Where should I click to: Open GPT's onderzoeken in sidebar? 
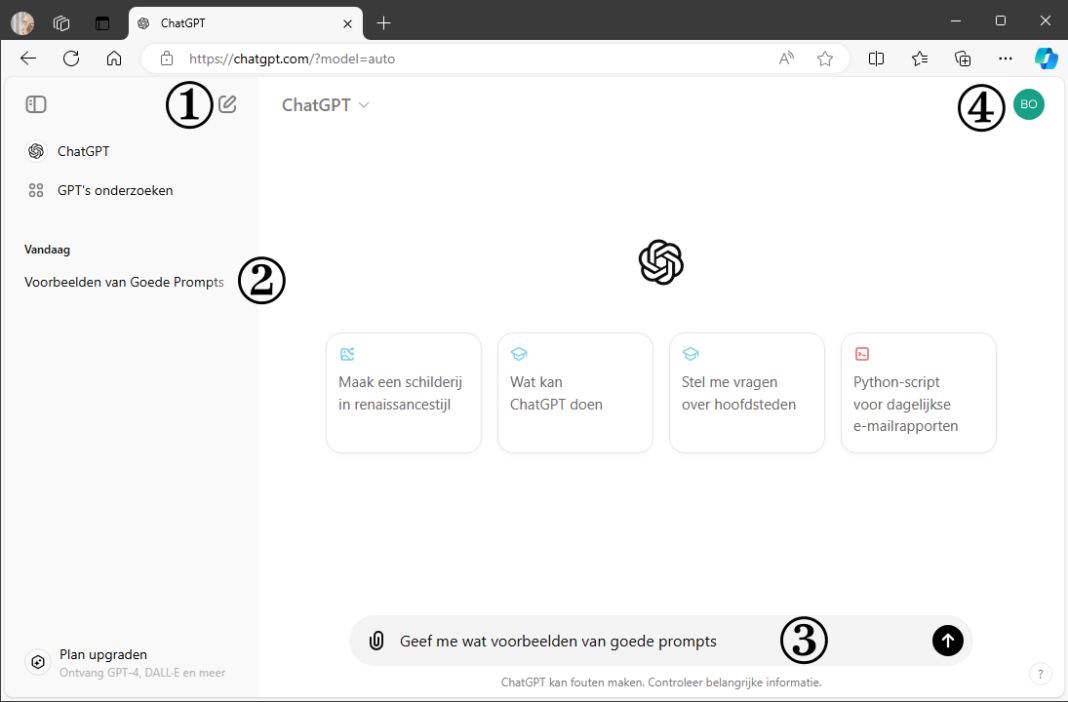[x=114, y=190]
